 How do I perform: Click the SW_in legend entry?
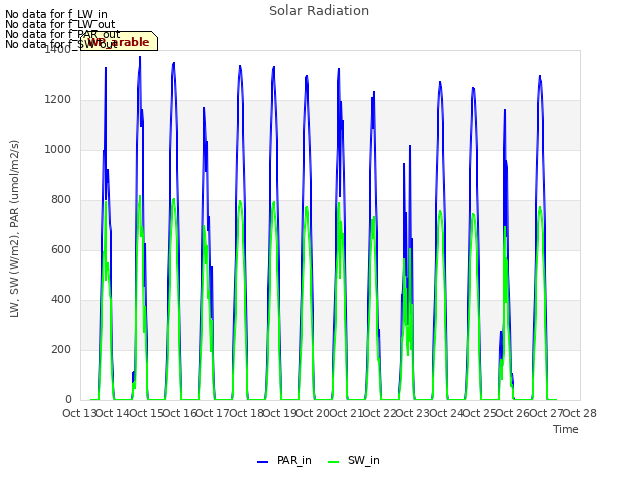pyautogui.click(x=353, y=460)
